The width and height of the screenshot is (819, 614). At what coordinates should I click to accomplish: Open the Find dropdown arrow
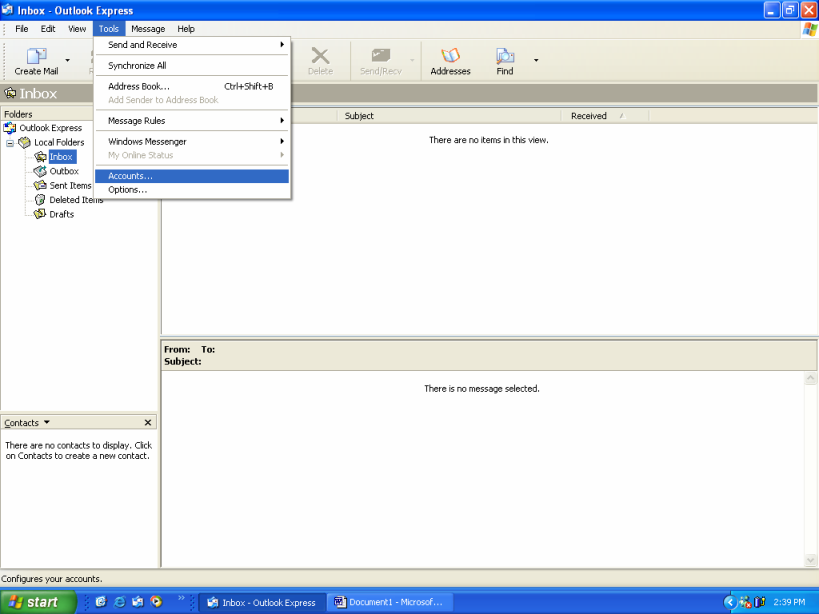pyautogui.click(x=536, y=60)
